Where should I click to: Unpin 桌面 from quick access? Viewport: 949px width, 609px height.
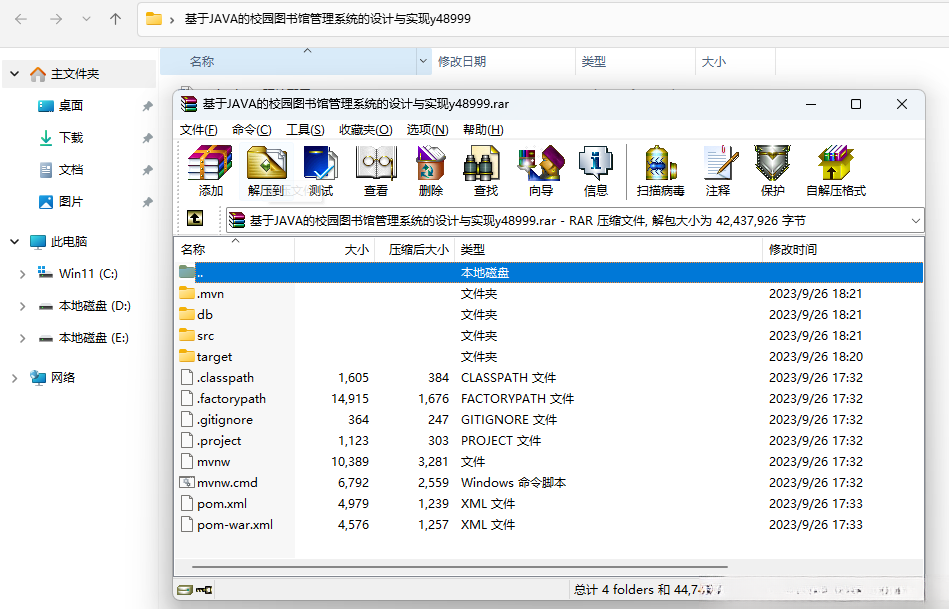tap(147, 106)
